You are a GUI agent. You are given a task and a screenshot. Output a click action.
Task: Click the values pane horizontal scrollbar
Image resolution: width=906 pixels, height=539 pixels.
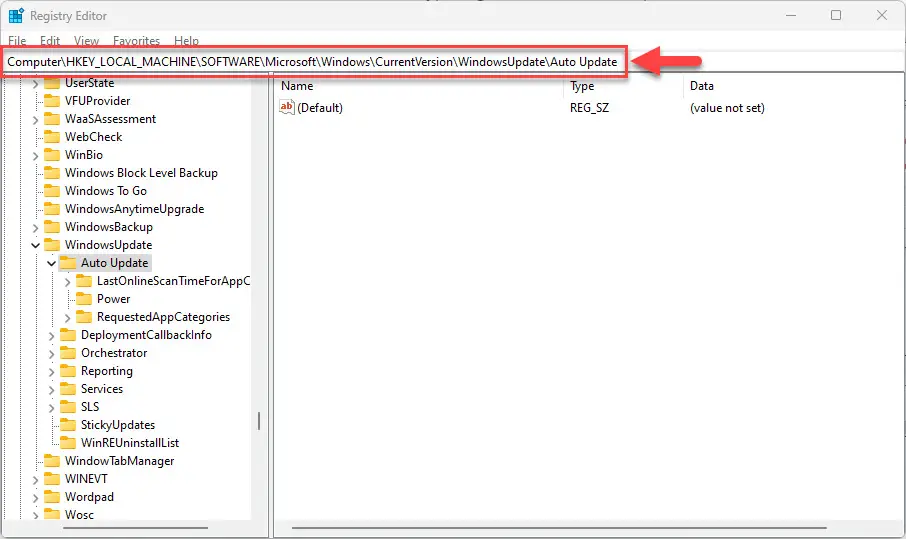point(559,527)
